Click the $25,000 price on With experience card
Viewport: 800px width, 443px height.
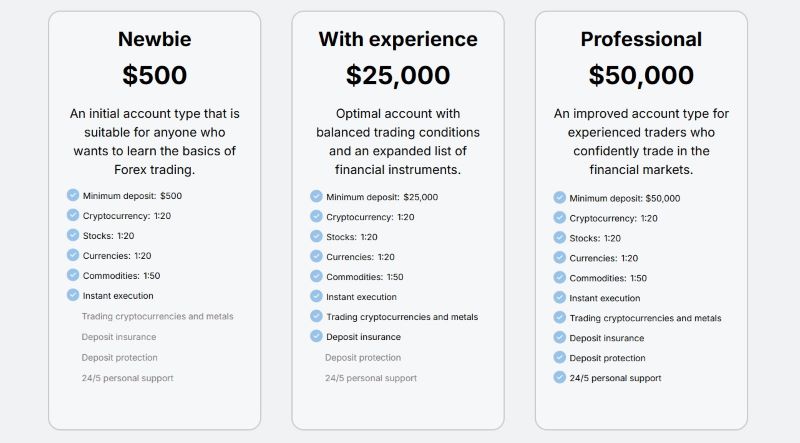point(398,75)
